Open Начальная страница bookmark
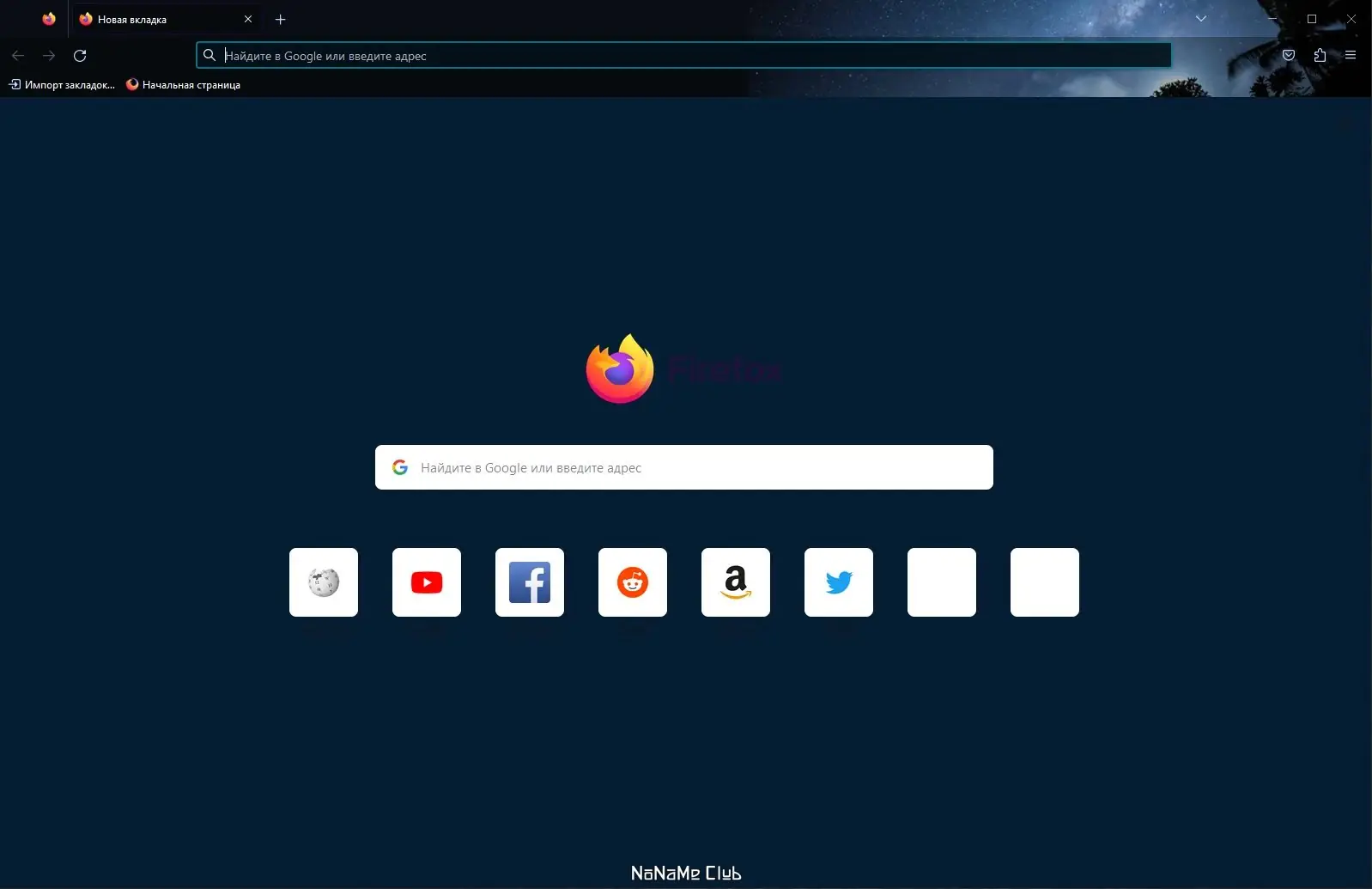This screenshot has height=889, width=1372. [183, 85]
